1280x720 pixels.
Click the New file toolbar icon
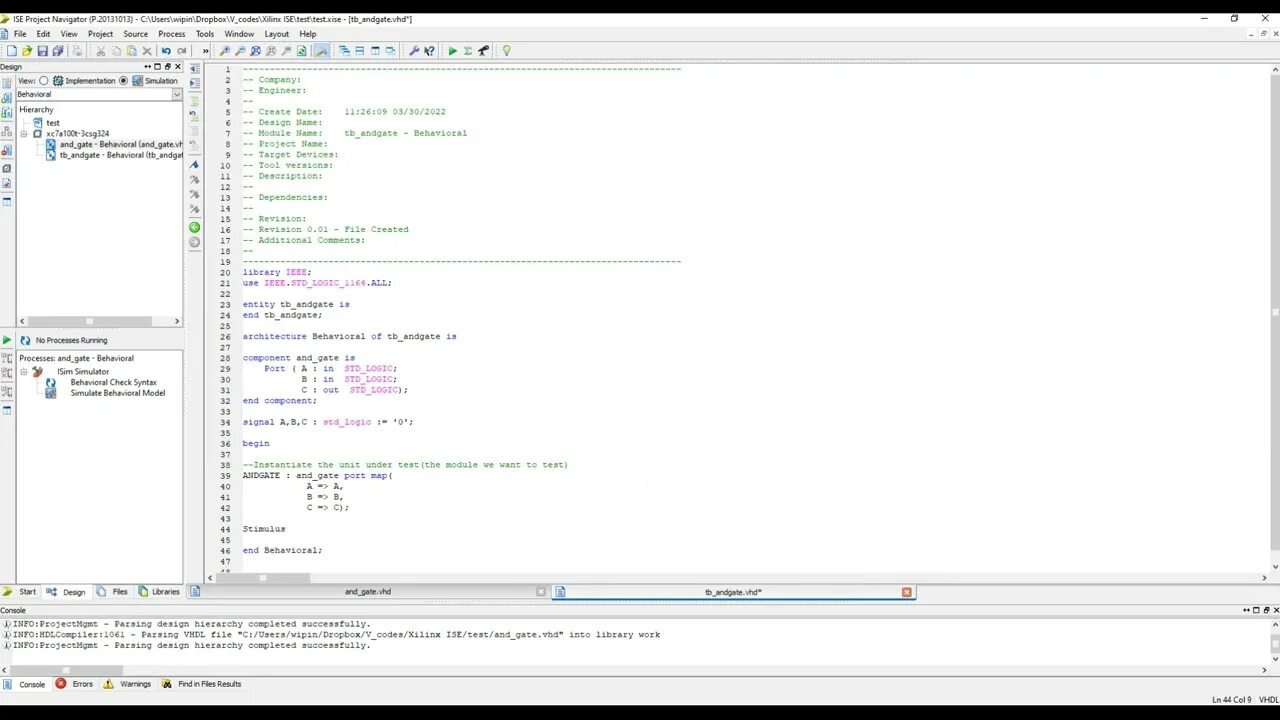[11, 50]
